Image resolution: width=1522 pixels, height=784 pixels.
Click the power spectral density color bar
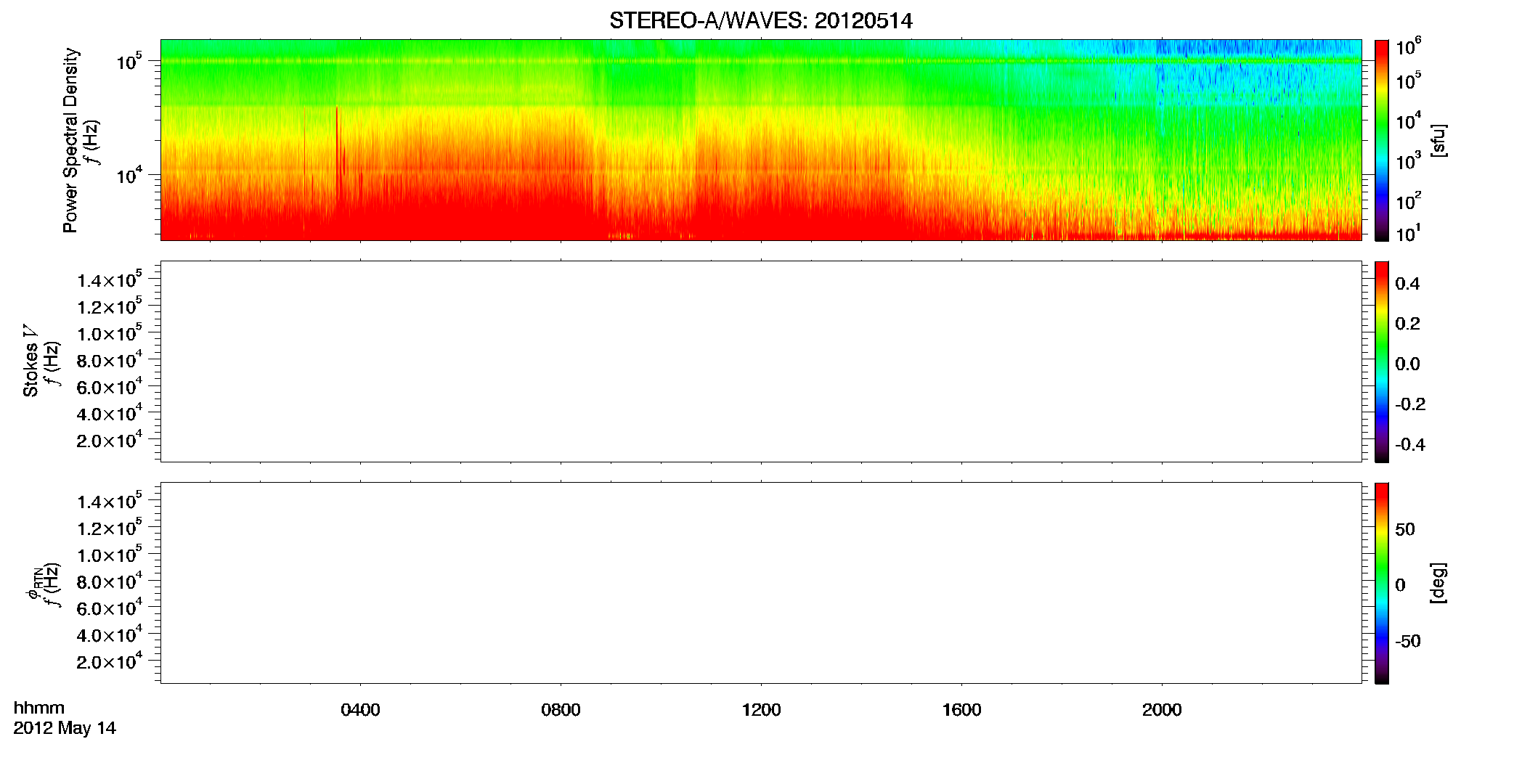click(x=1381, y=140)
